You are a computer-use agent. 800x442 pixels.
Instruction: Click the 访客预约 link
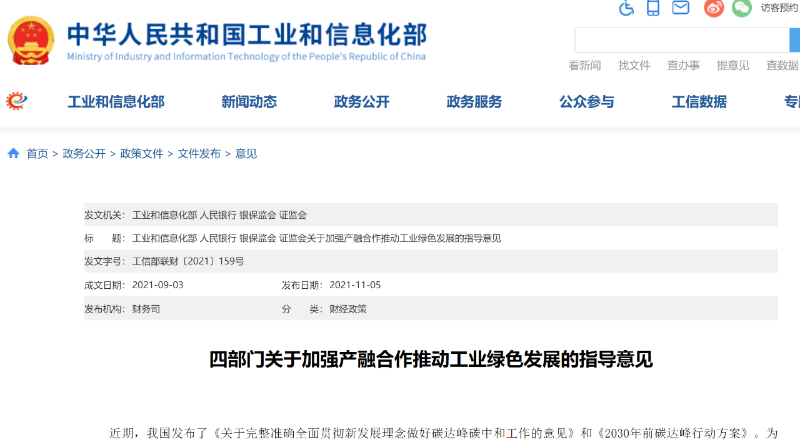pos(780,8)
